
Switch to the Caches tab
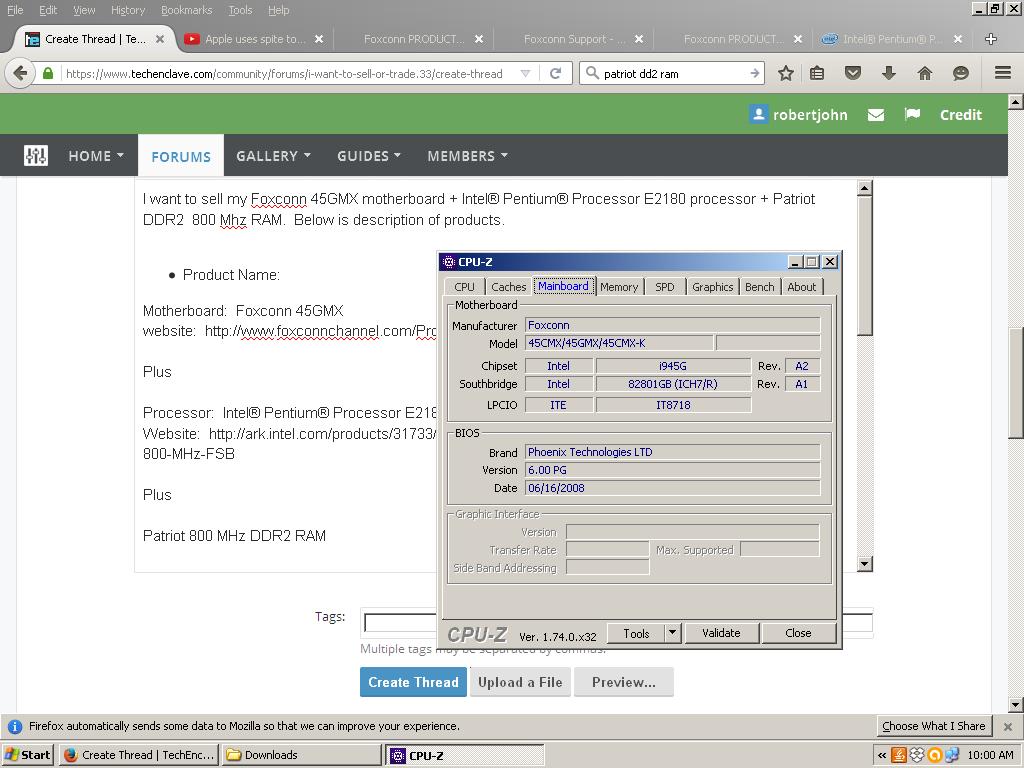pos(509,287)
